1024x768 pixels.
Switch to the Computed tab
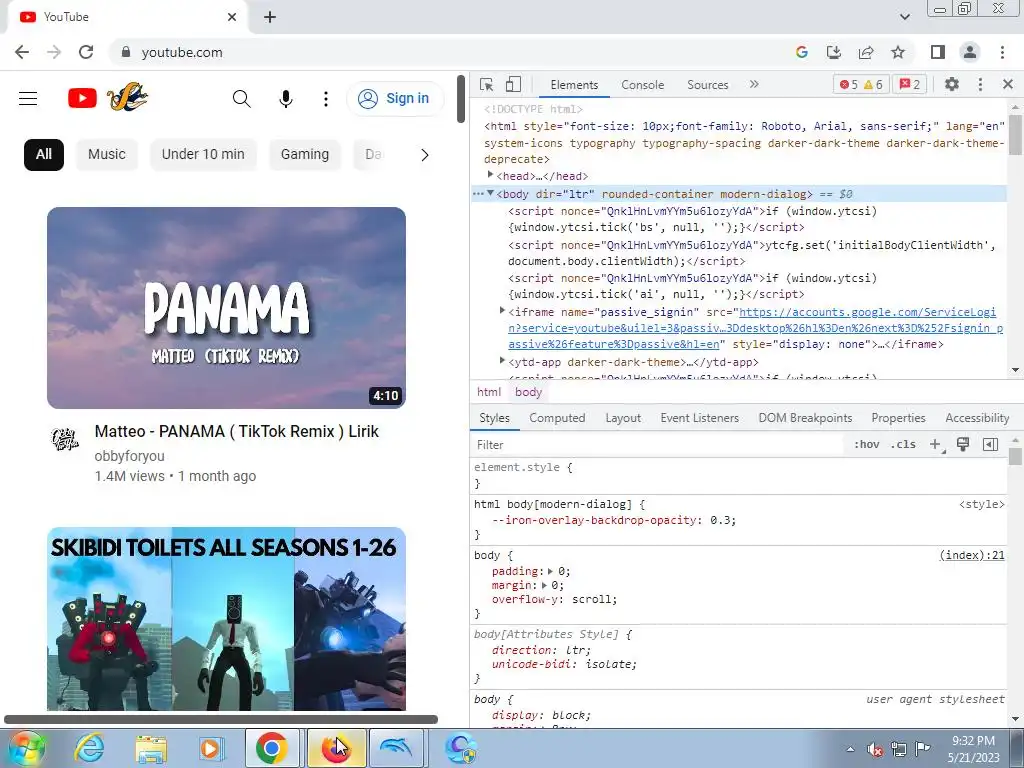point(557,418)
